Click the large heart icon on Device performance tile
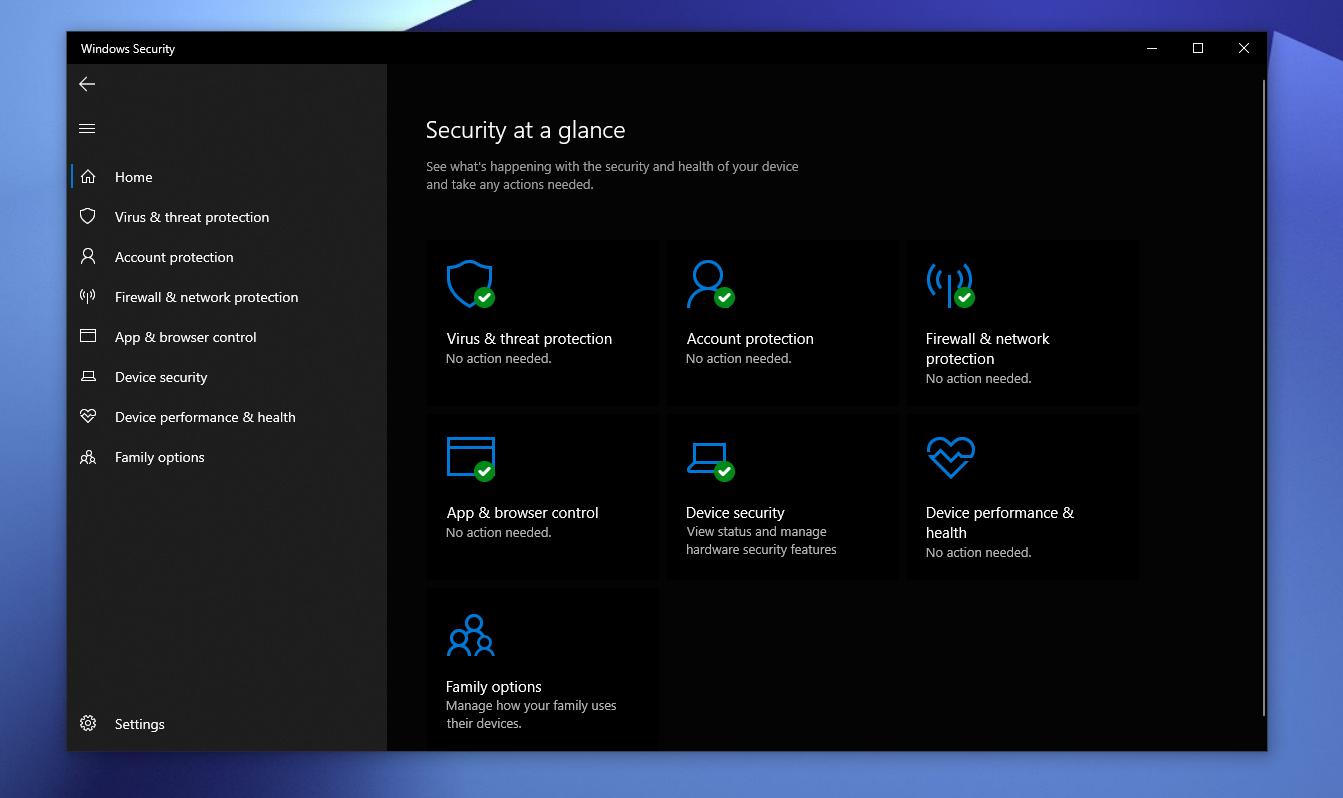The height and width of the screenshot is (798, 1343). tap(950, 458)
